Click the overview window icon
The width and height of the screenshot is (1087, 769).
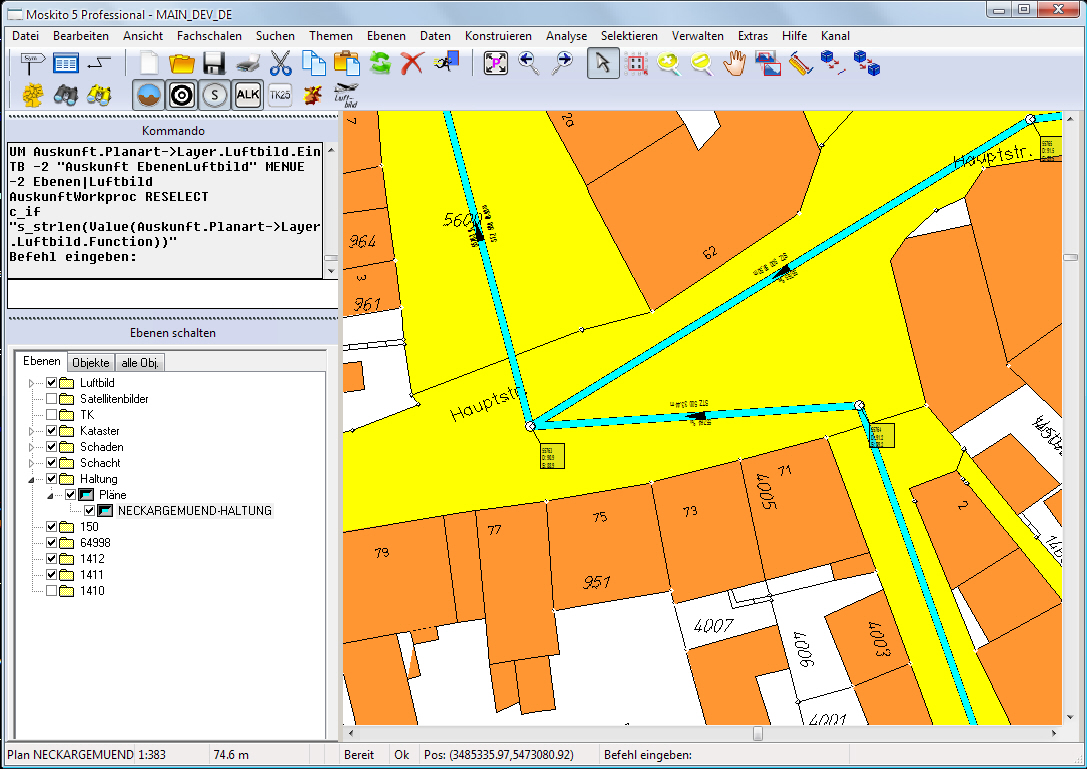[768, 64]
